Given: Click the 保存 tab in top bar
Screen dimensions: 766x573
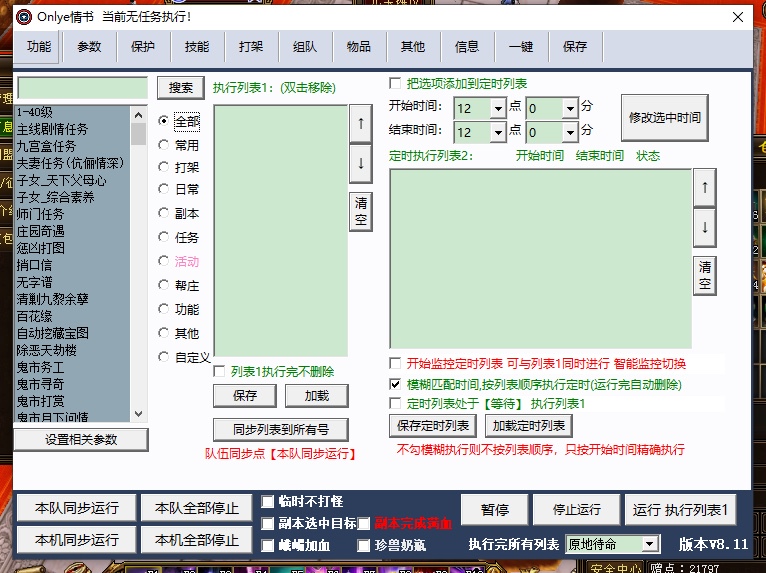Looking at the screenshot, I should [575, 47].
